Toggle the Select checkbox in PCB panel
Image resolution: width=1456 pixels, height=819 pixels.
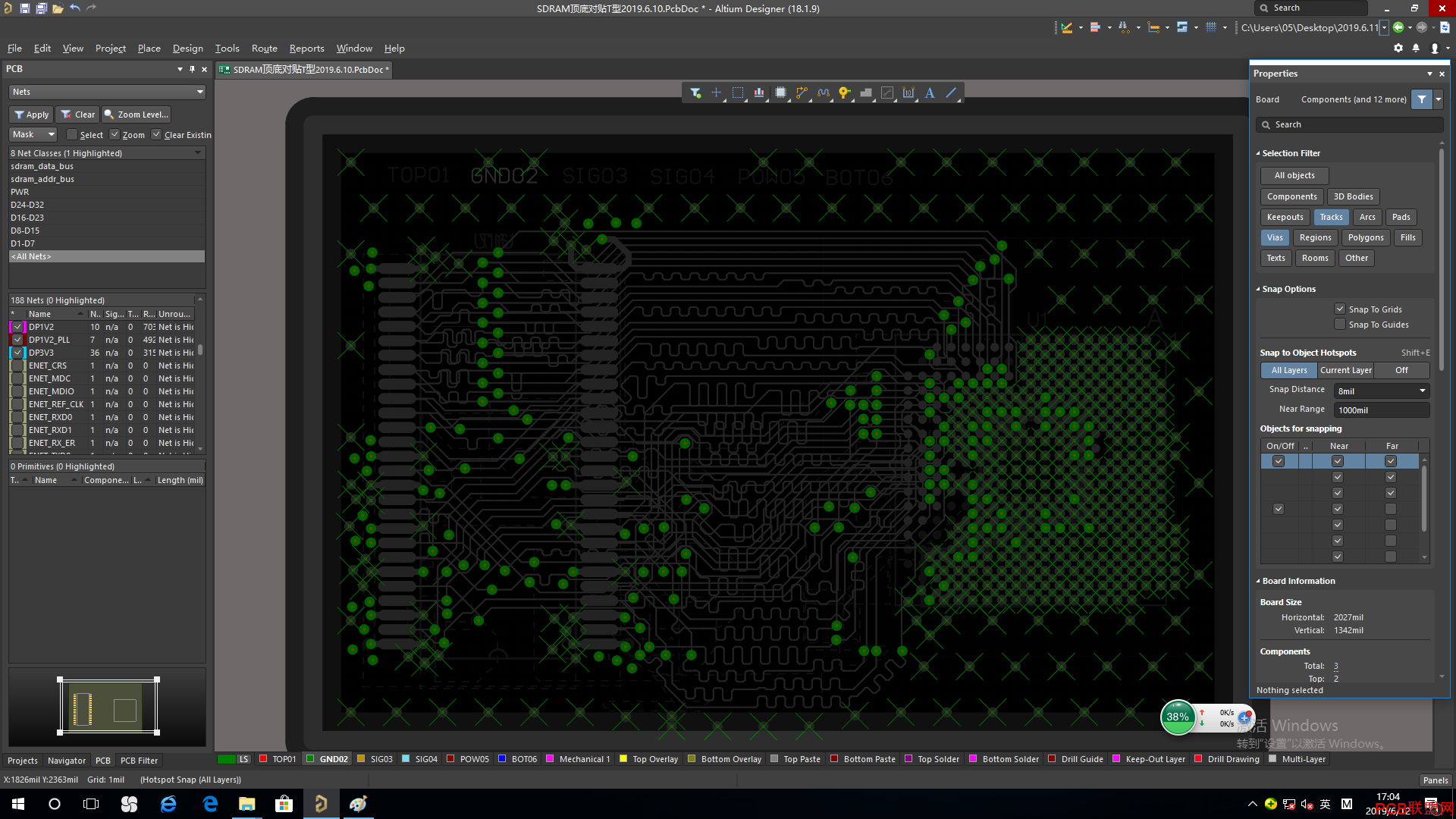(72, 135)
